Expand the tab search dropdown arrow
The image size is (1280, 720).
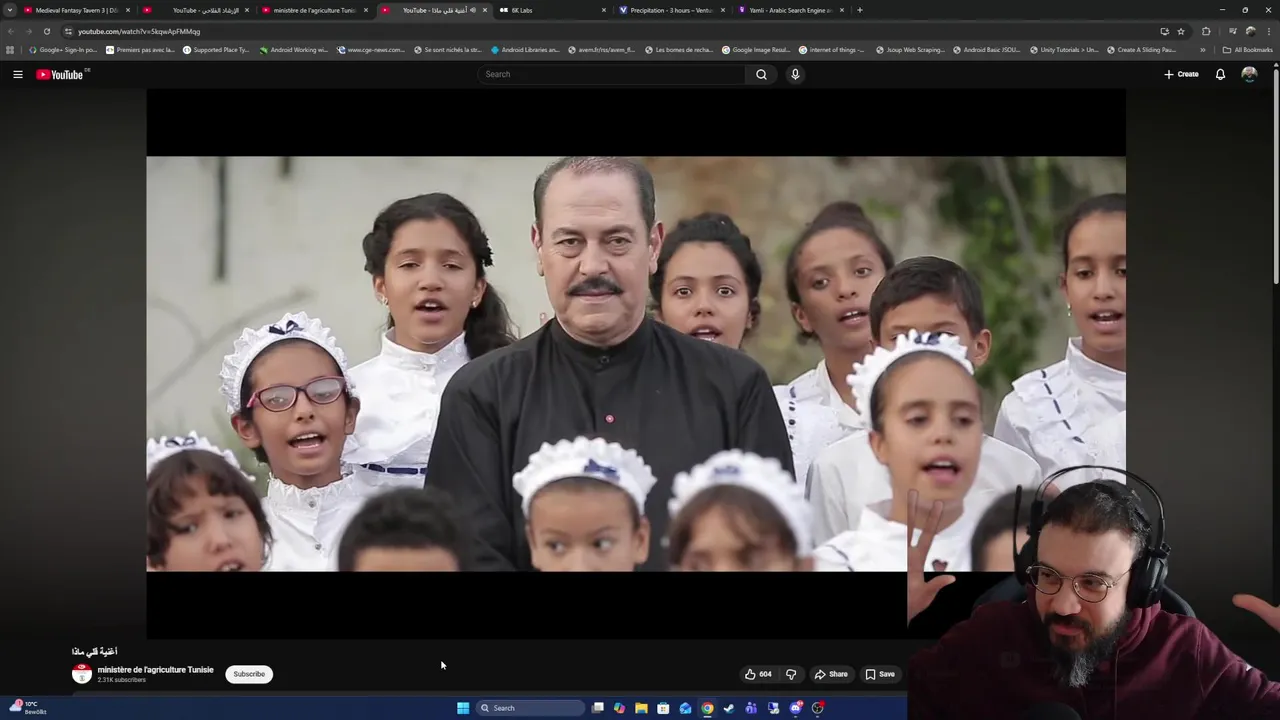[x=10, y=10]
